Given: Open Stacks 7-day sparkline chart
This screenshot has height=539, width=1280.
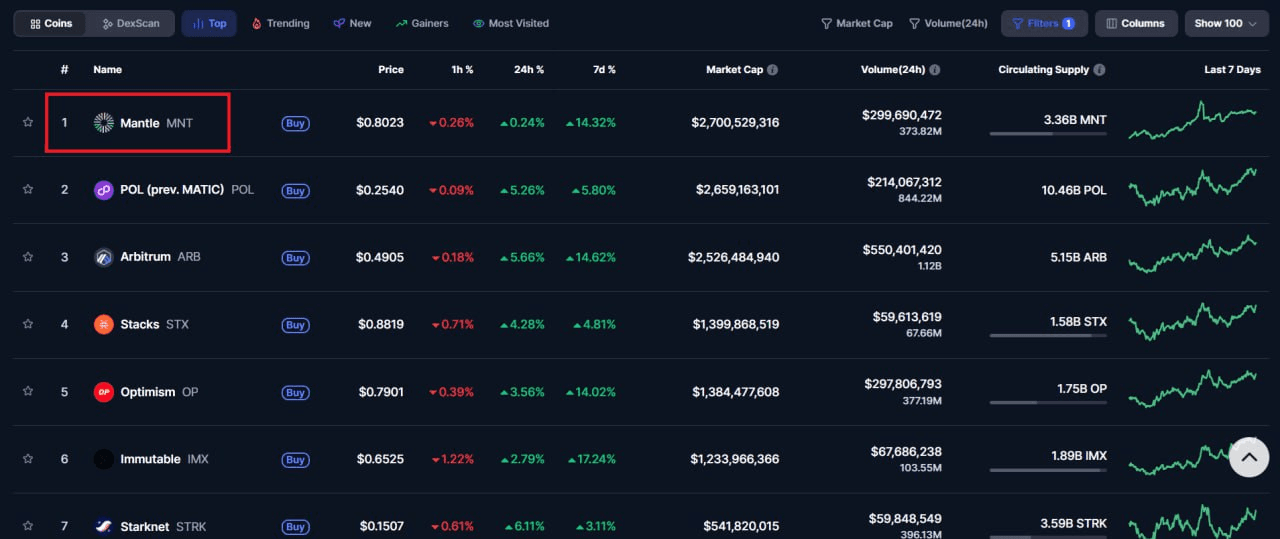Looking at the screenshot, I should point(1193,322).
